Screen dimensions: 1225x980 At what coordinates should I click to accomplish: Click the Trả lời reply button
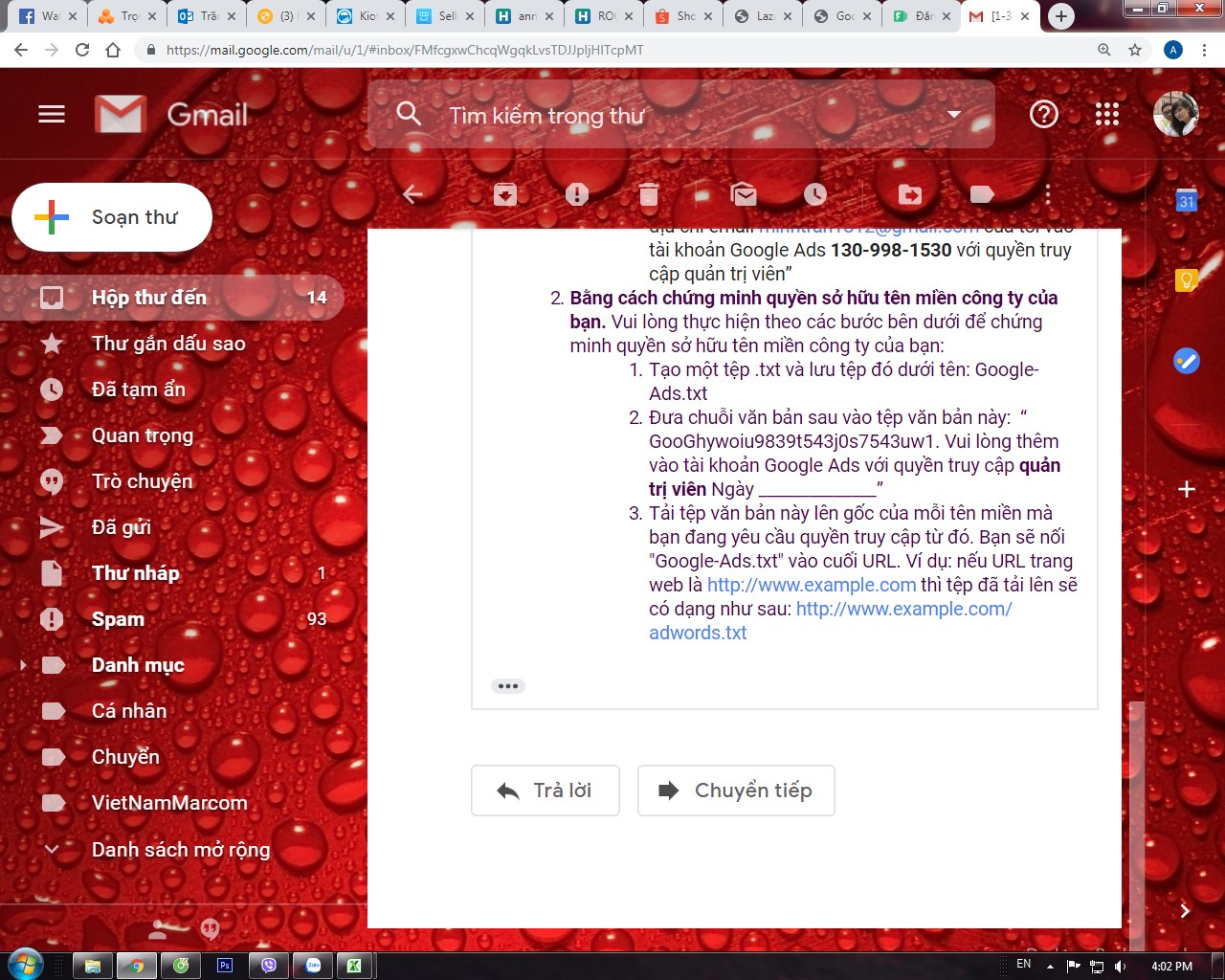tap(545, 791)
